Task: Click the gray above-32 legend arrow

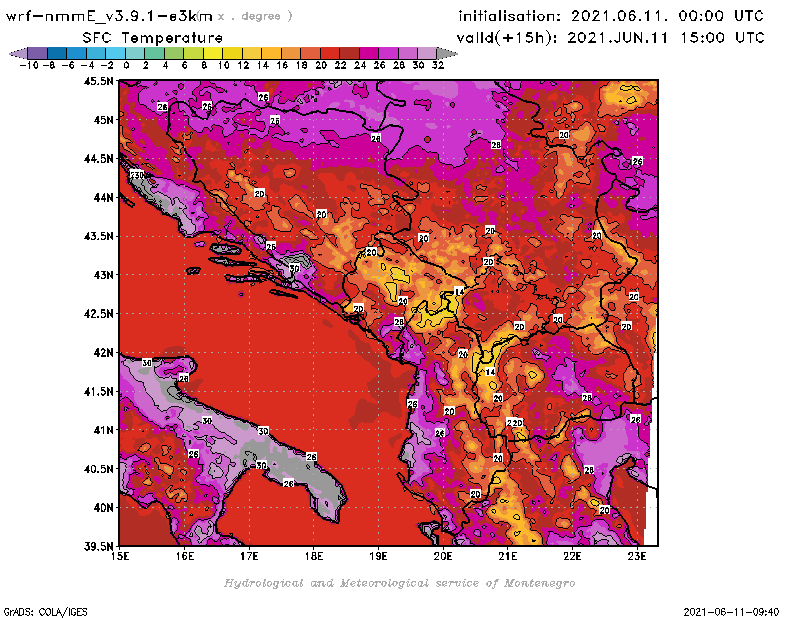Action: point(447,53)
